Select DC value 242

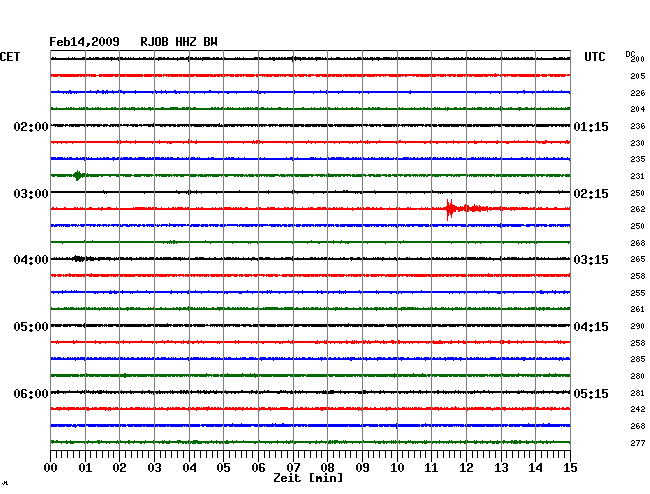pyautogui.click(x=638, y=409)
